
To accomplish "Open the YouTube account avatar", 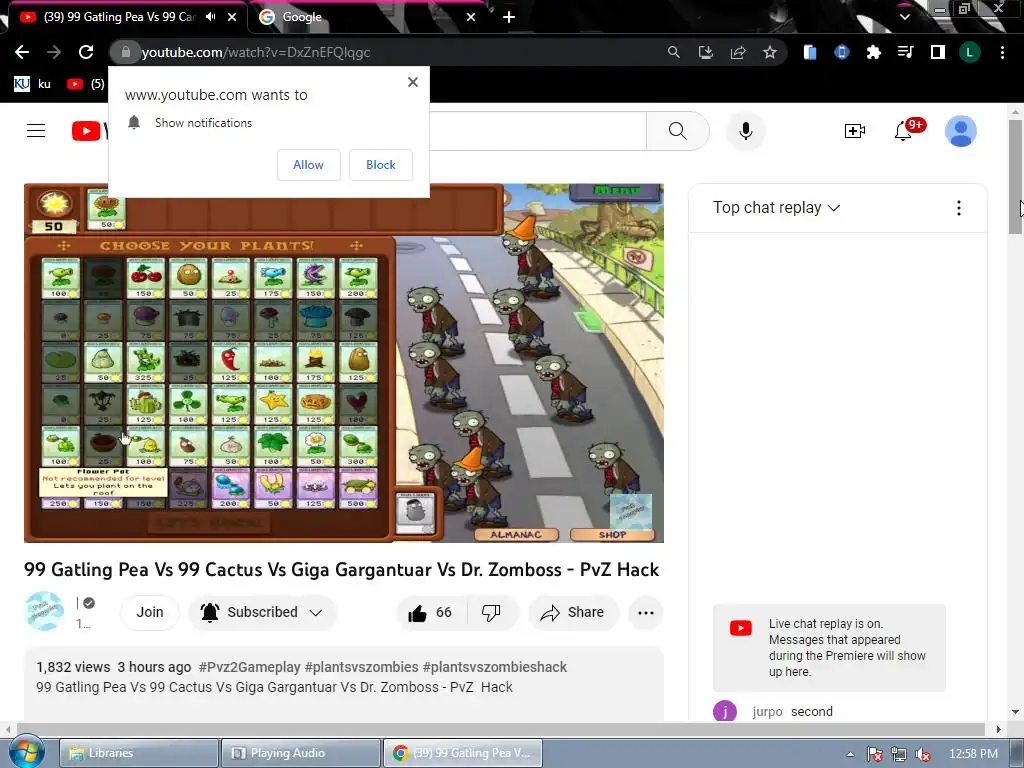I will click(x=961, y=131).
